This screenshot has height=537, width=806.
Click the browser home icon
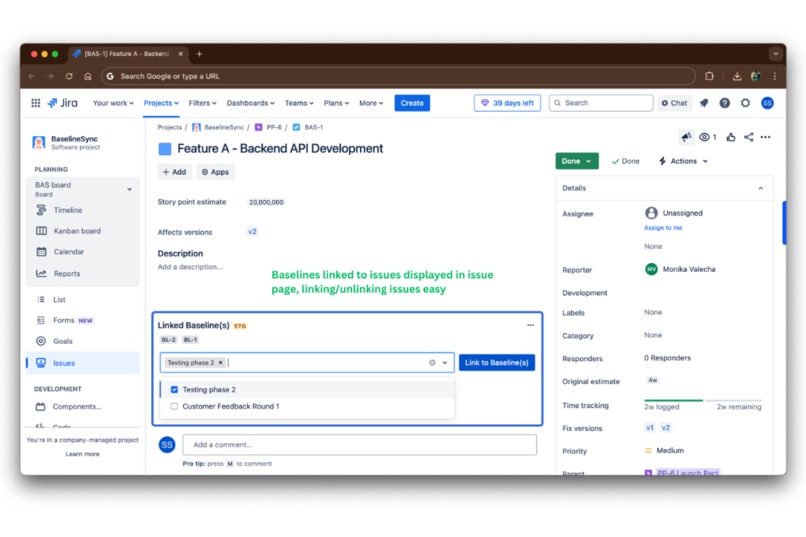(88, 76)
